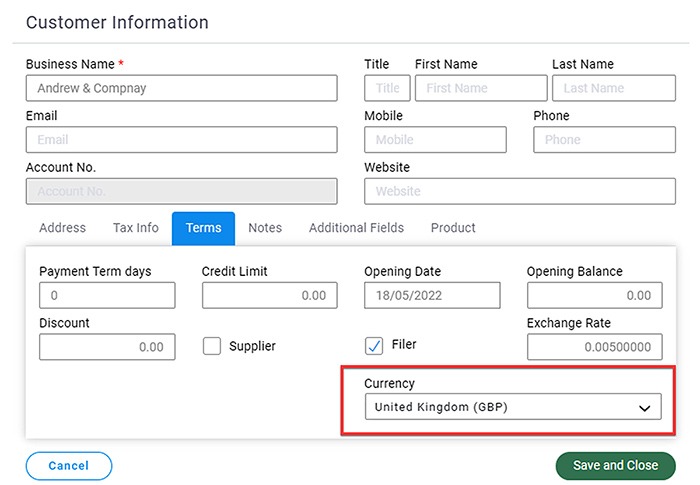Click the Payment Term days field
Viewport: 700px width, 485px height.
tap(107, 295)
